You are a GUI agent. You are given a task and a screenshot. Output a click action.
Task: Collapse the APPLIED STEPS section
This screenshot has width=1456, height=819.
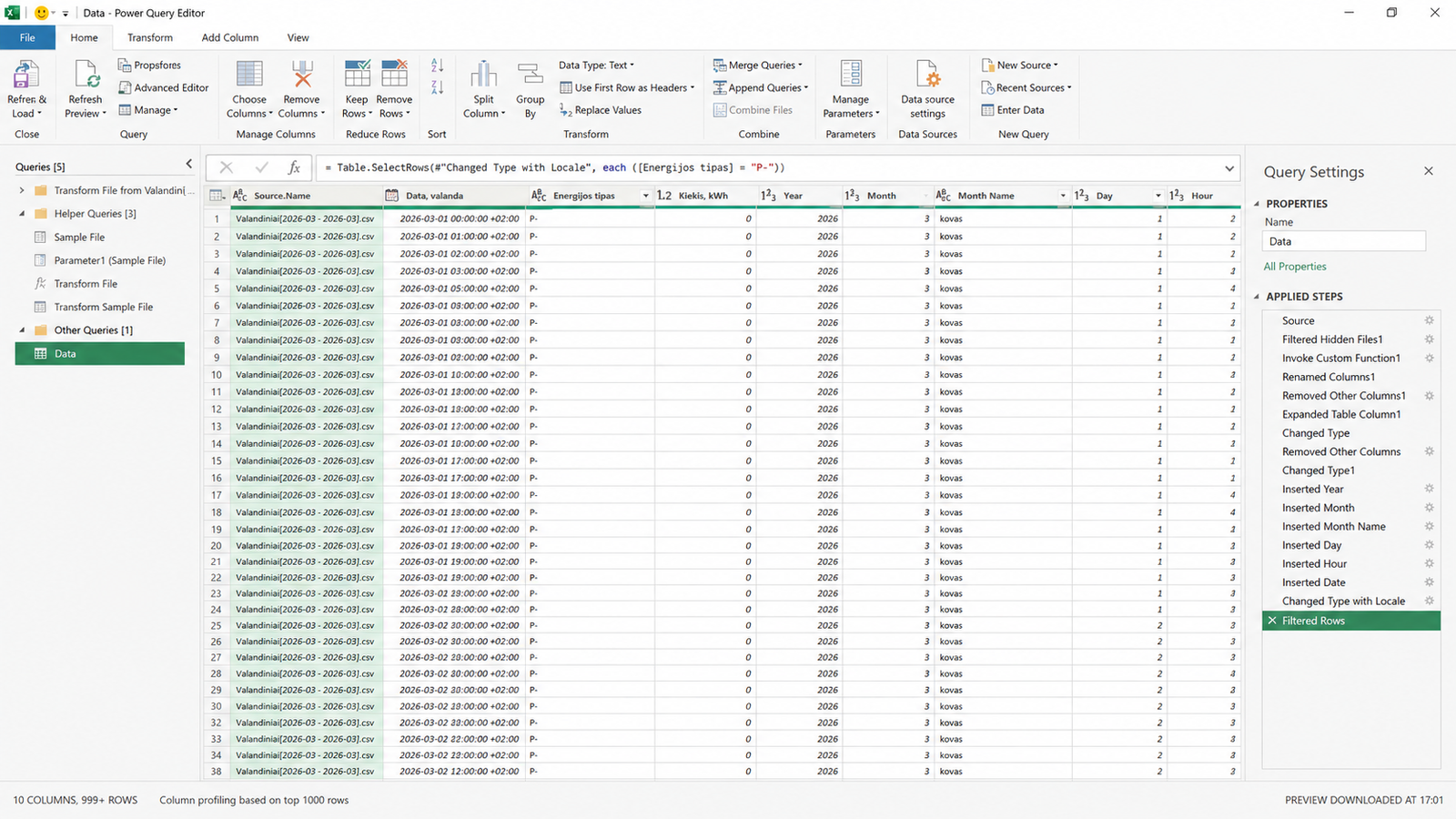[x=1257, y=297]
